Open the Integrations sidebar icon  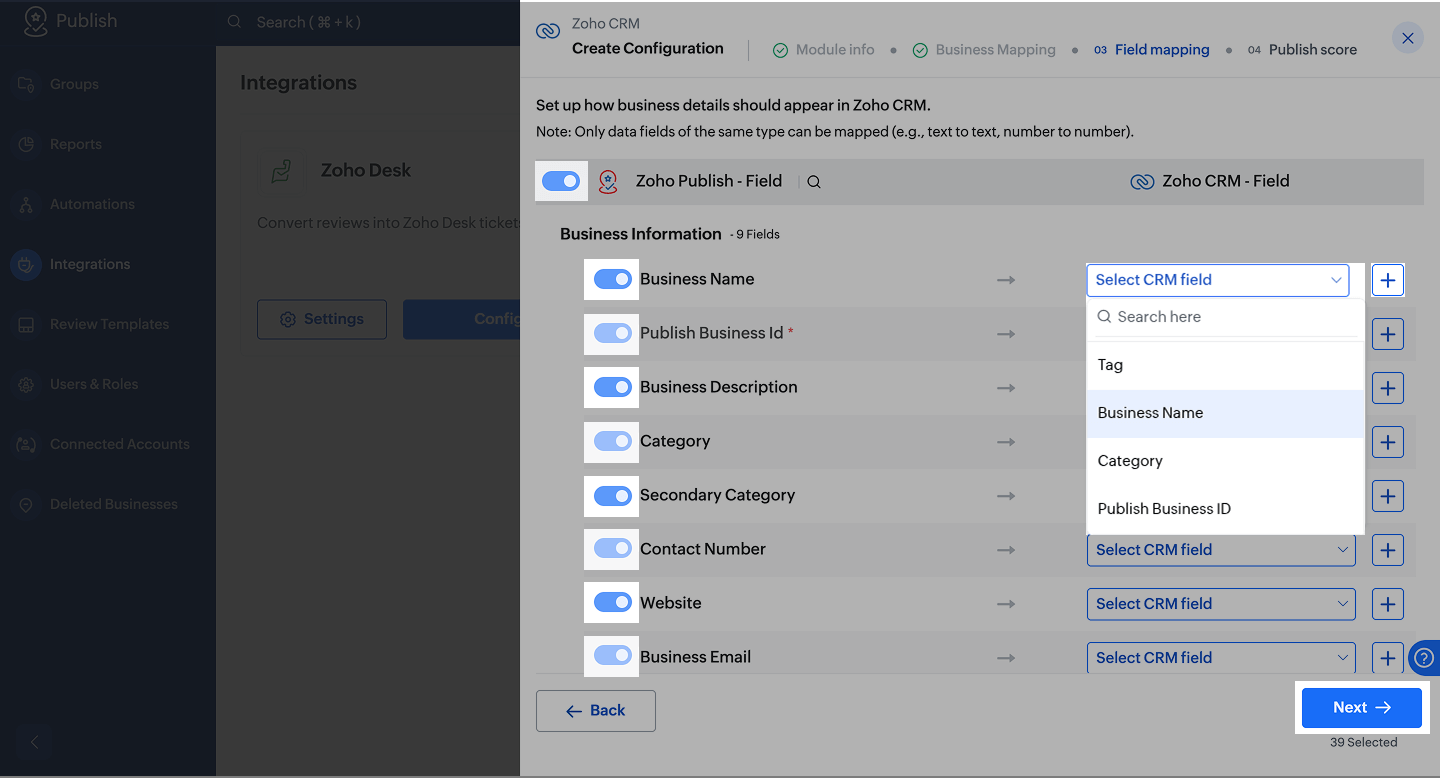(26, 264)
